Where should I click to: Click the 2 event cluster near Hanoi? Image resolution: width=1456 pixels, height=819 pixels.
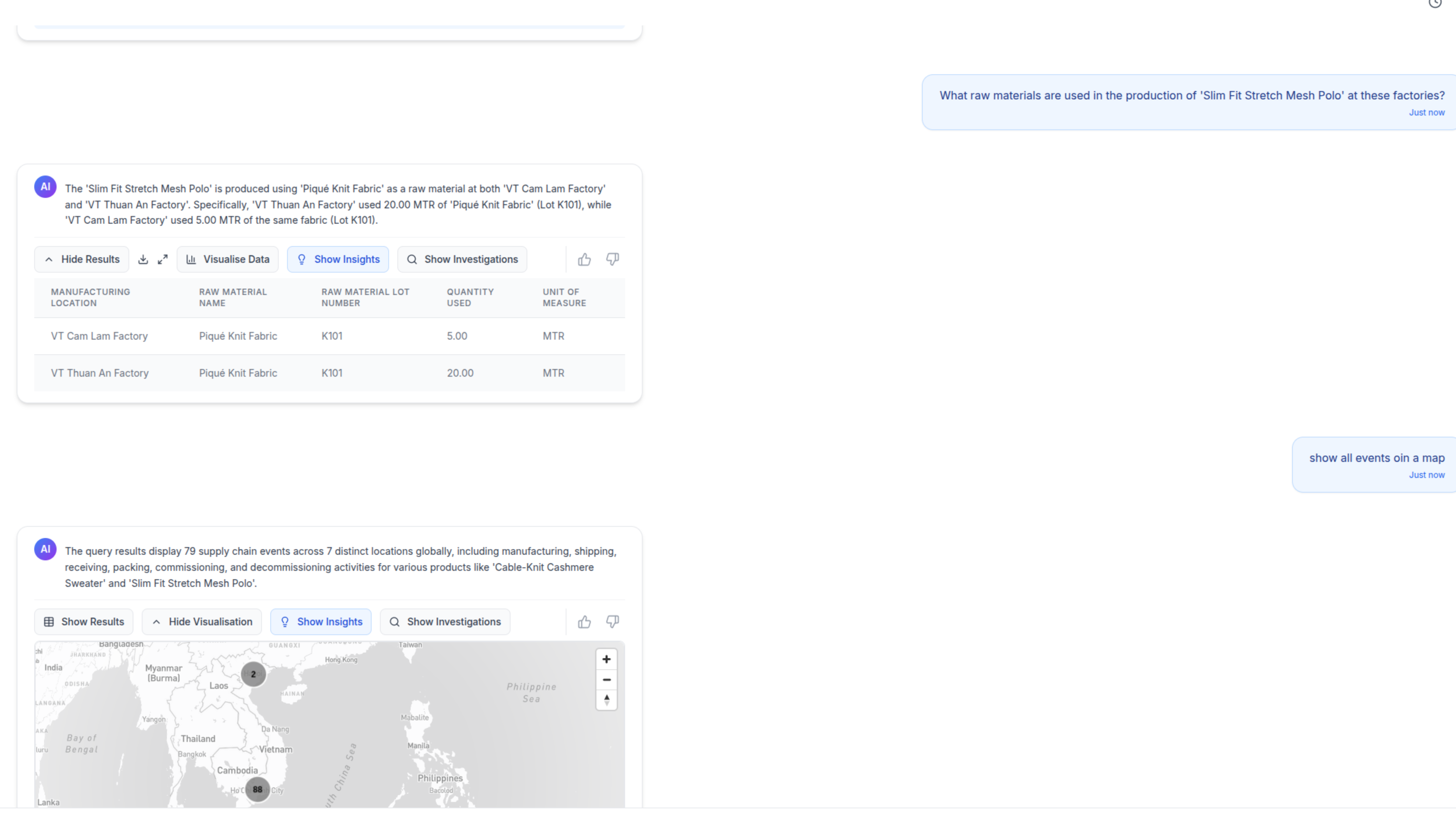[253, 674]
